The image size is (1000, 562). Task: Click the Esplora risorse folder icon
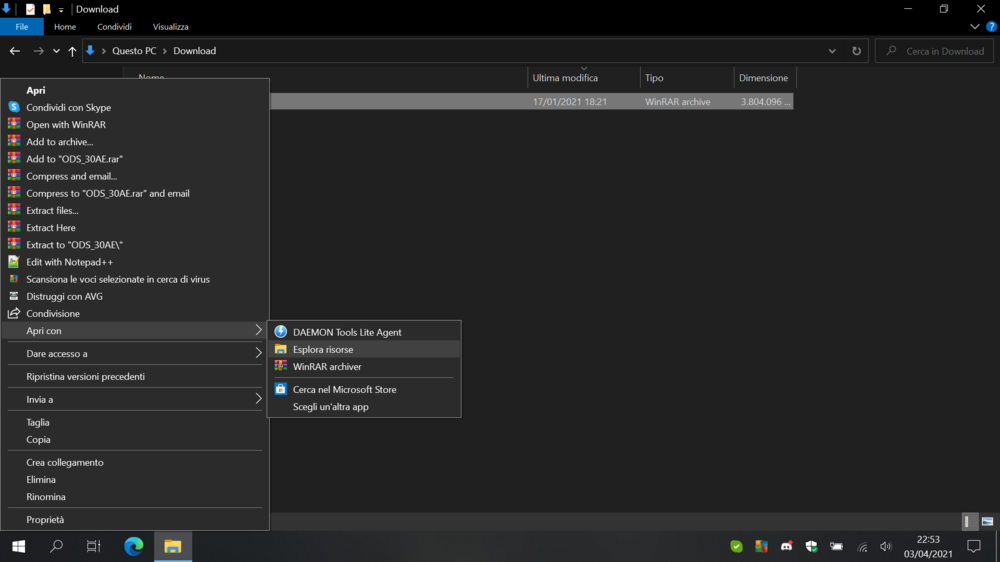[x=281, y=349]
